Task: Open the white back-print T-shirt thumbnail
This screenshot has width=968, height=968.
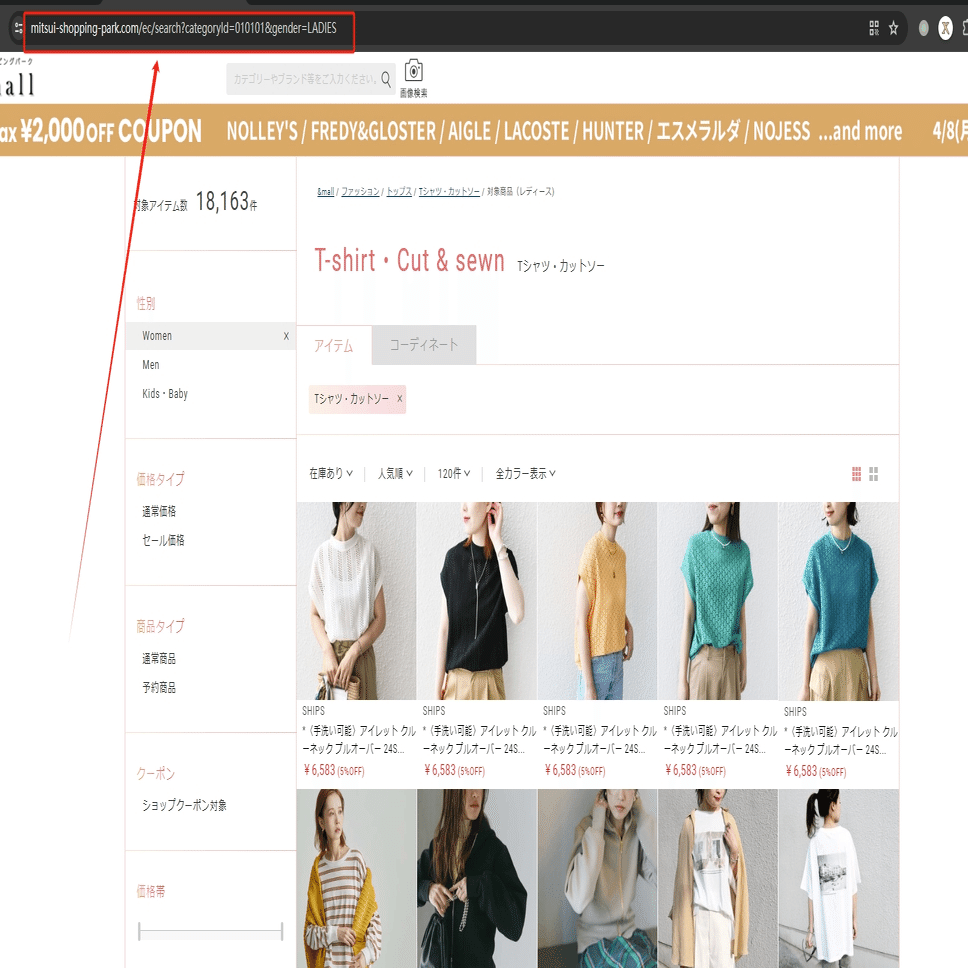Action: tap(838, 878)
